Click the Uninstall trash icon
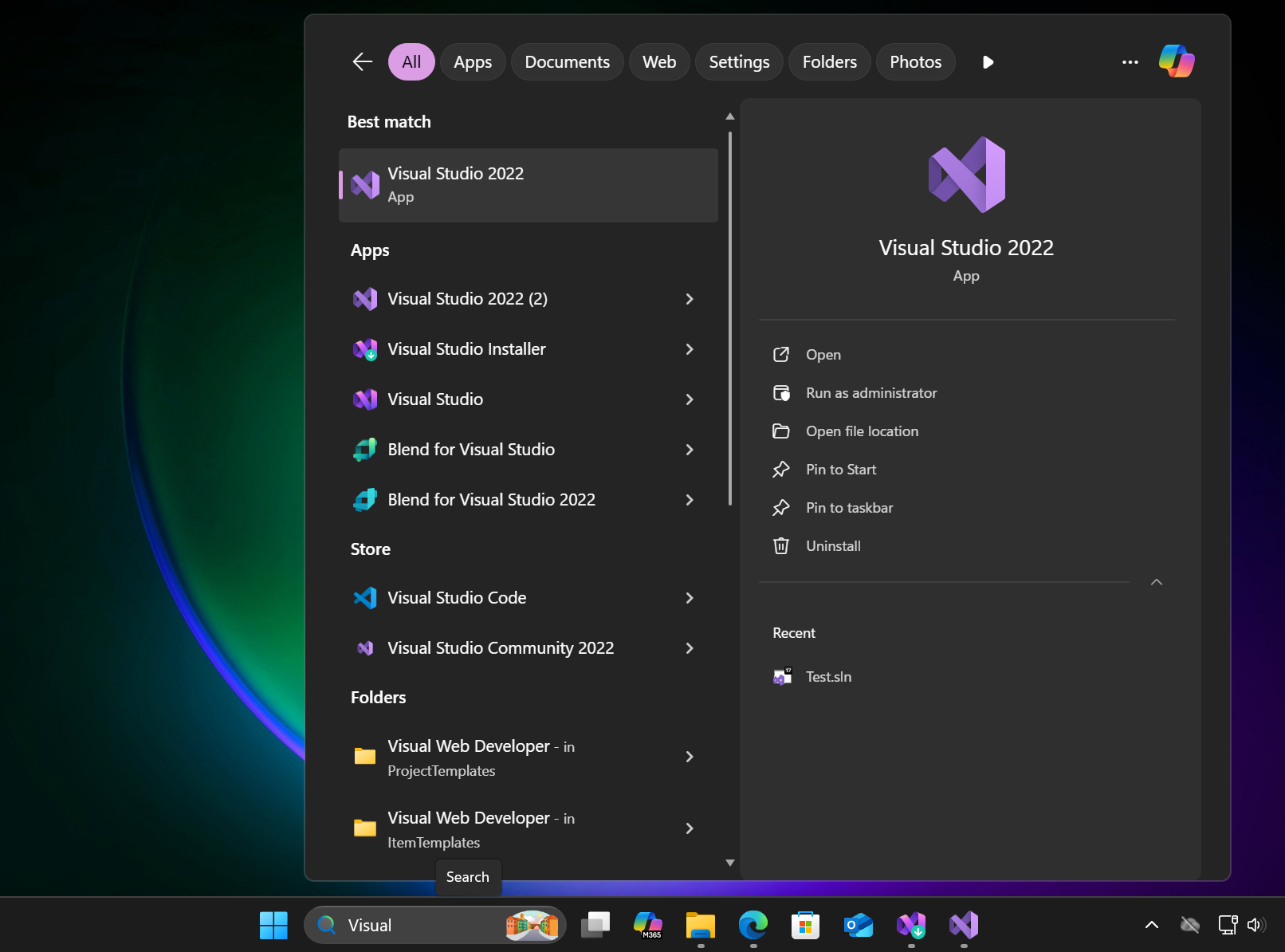Image resolution: width=1285 pixels, height=952 pixels. [782, 545]
